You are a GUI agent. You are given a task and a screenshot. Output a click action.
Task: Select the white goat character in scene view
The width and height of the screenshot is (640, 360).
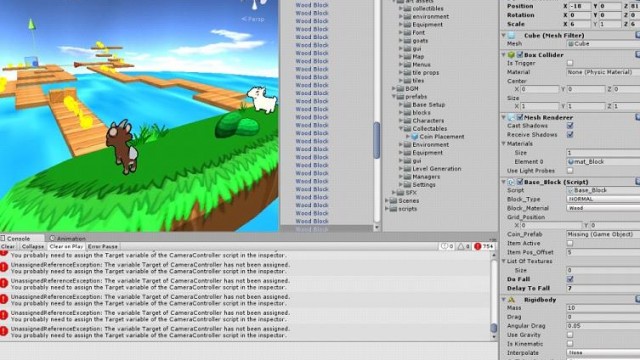pos(262,99)
